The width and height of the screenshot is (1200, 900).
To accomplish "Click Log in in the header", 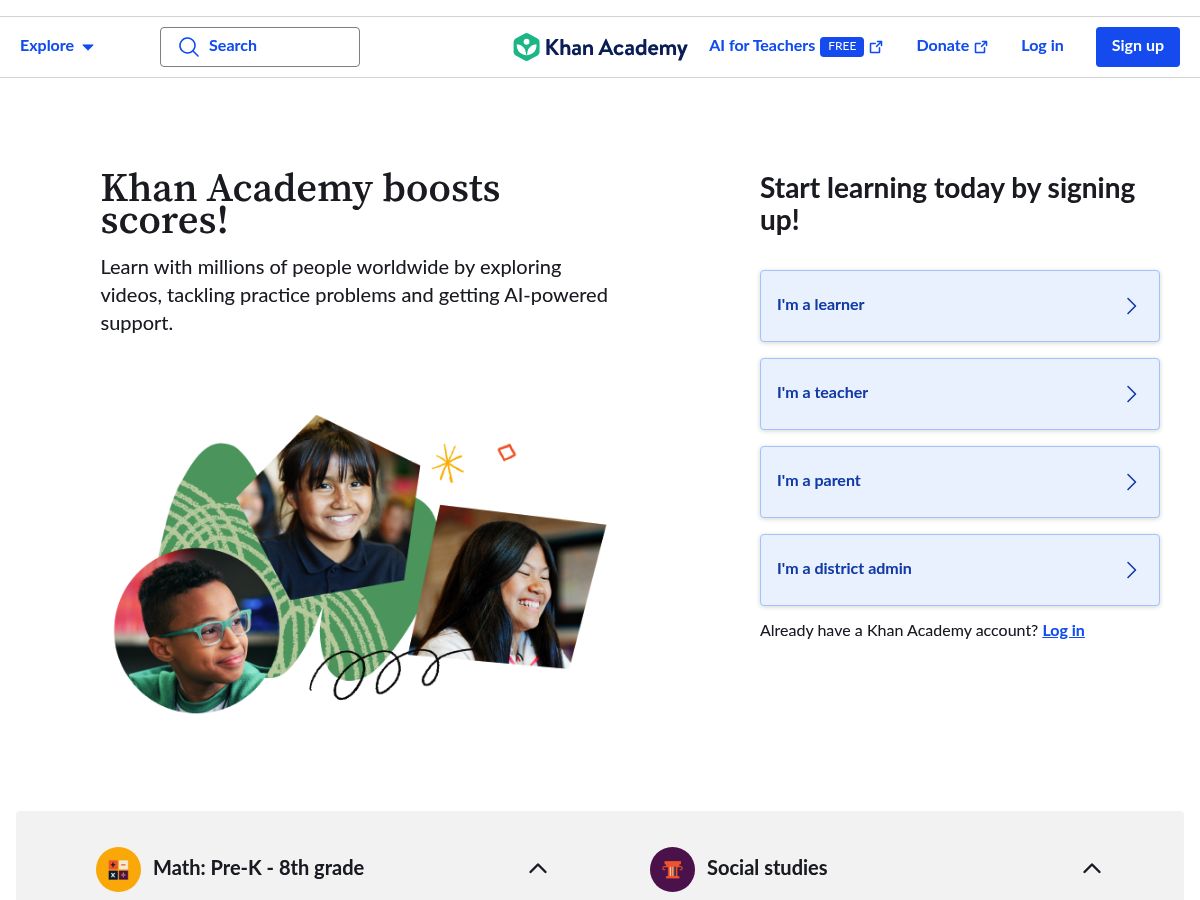I will pos(1042,46).
